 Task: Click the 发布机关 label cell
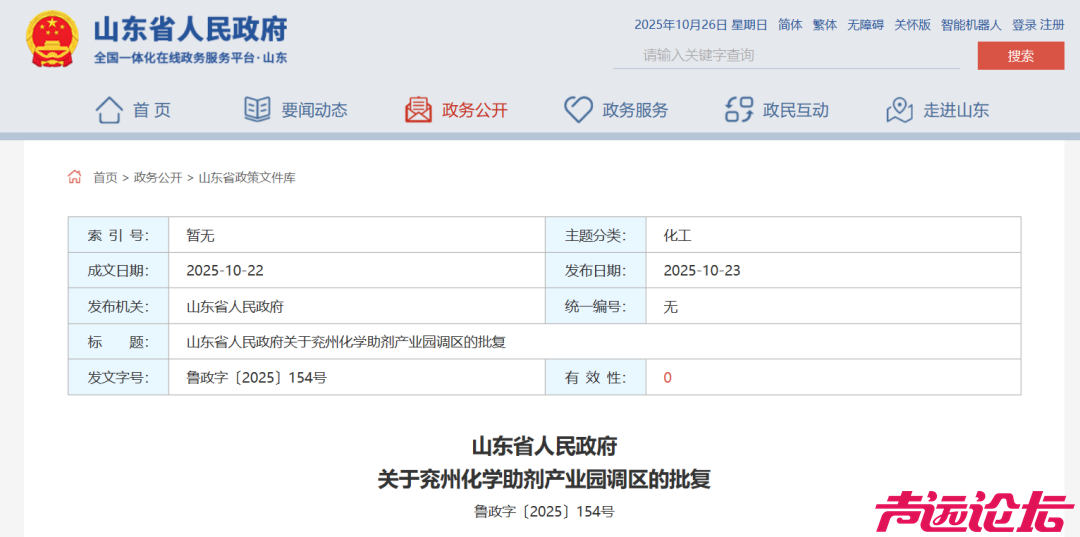pos(118,307)
